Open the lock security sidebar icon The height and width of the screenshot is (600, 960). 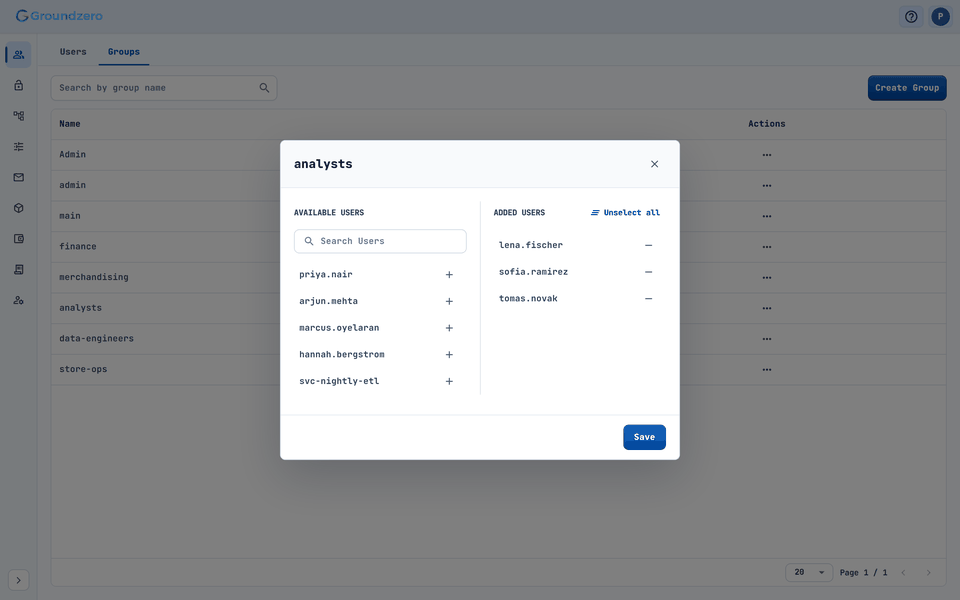pyautogui.click(x=18, y=85)
